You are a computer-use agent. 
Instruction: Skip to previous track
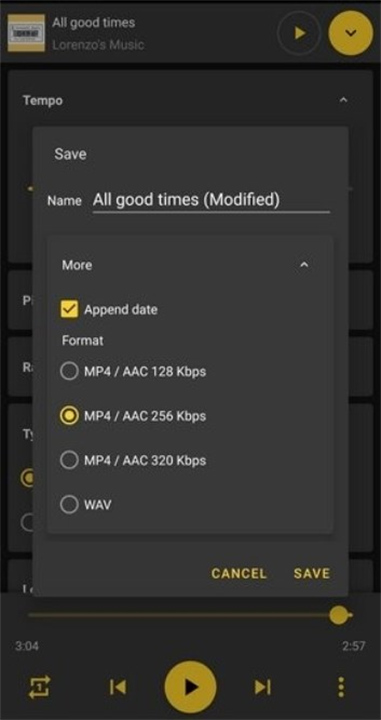pos(118,687)
